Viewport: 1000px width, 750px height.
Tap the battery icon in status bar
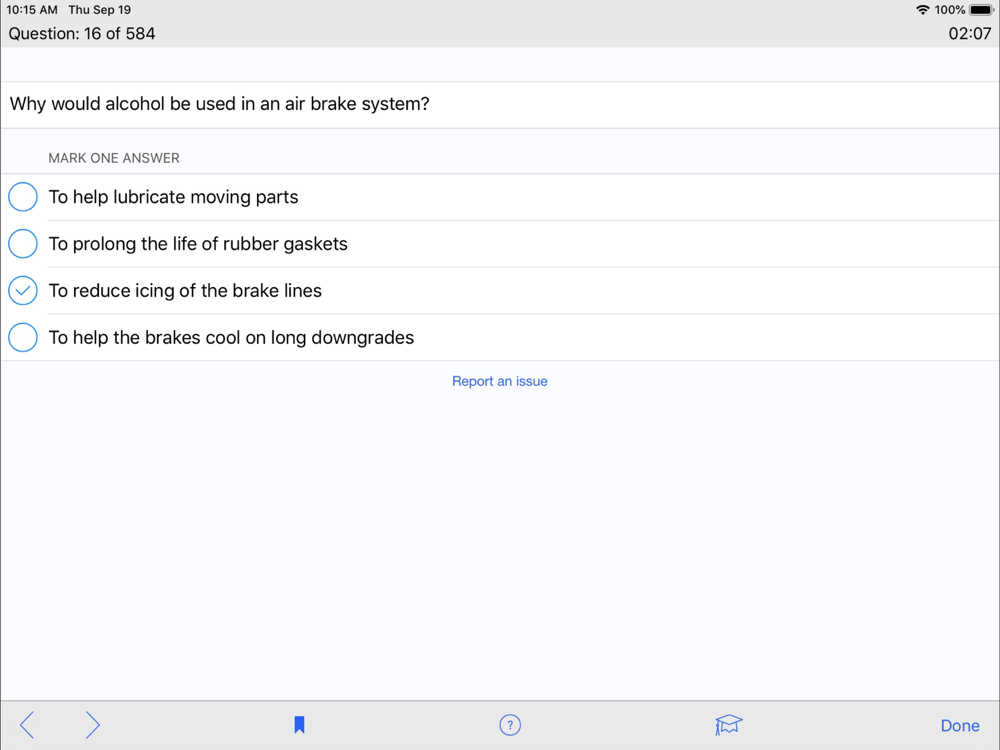pyautogui.click(x=981, y=10)
